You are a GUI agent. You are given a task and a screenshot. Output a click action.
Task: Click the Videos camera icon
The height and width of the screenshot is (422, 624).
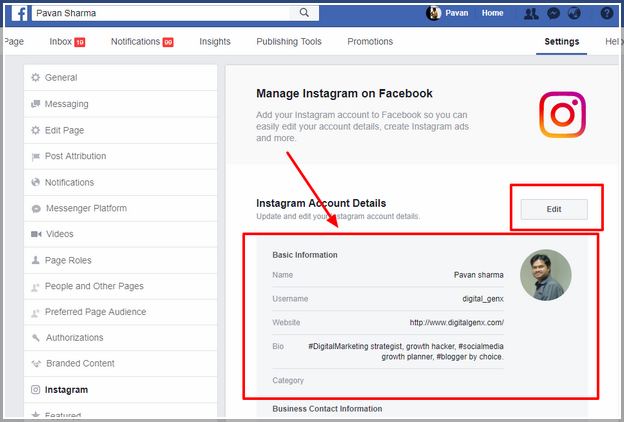click(36, 234)
